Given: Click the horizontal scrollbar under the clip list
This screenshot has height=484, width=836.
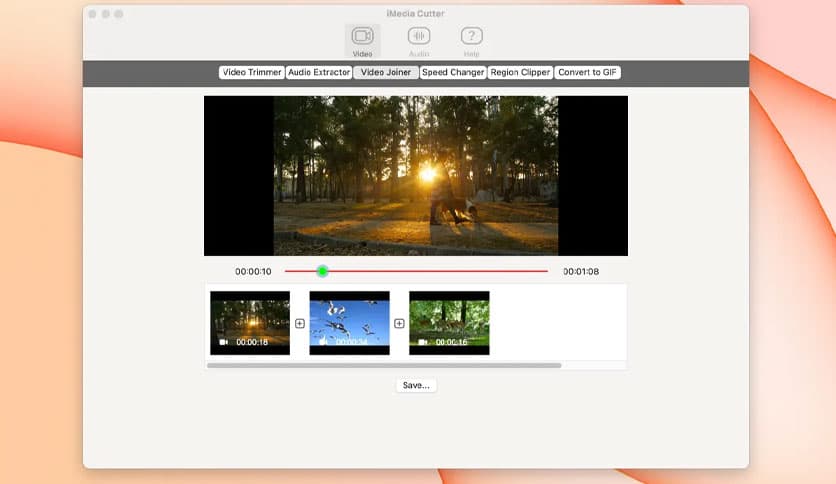Looking at the screenshot, I should (384, 366).
